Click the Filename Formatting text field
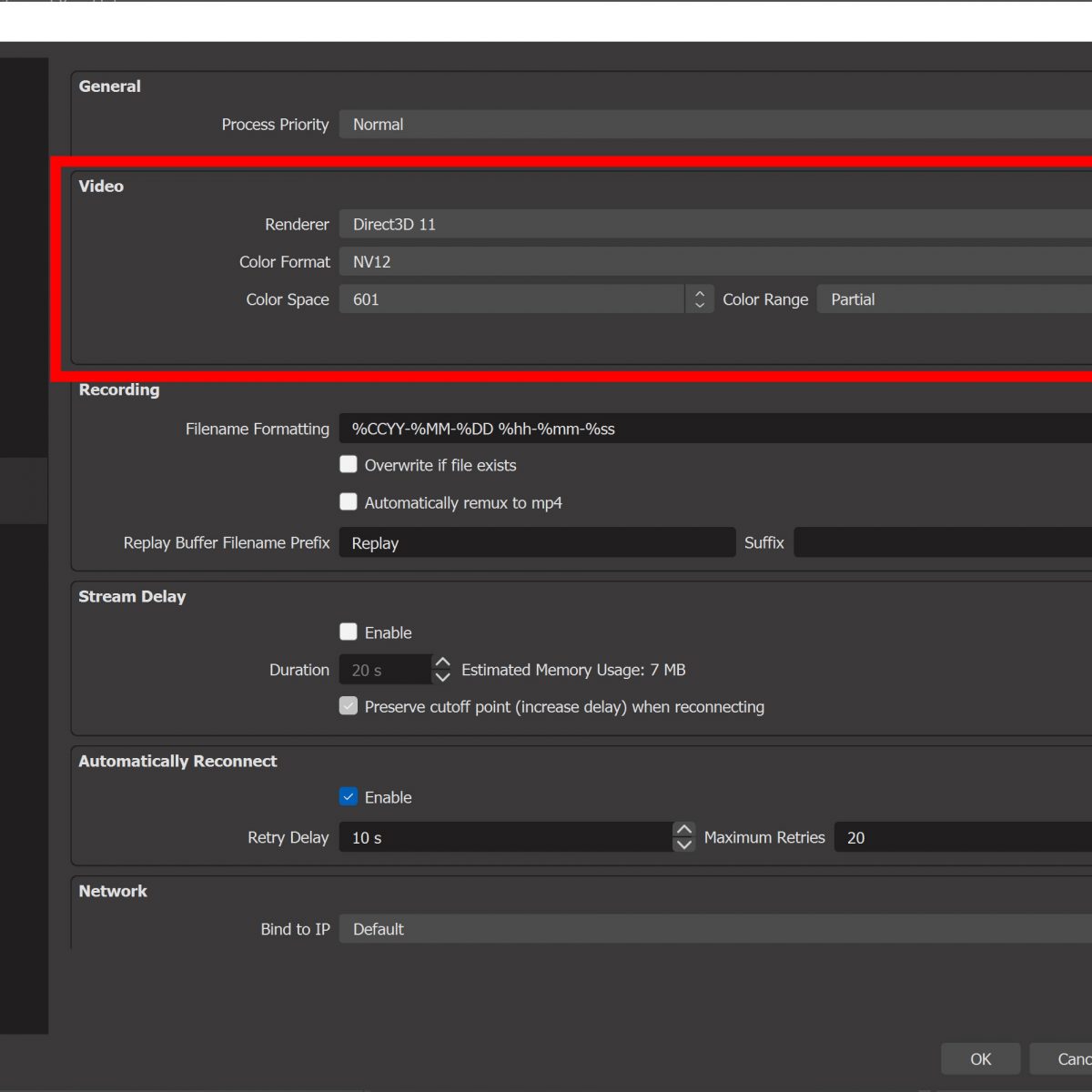1092x1092 pixels. [714, 429]
